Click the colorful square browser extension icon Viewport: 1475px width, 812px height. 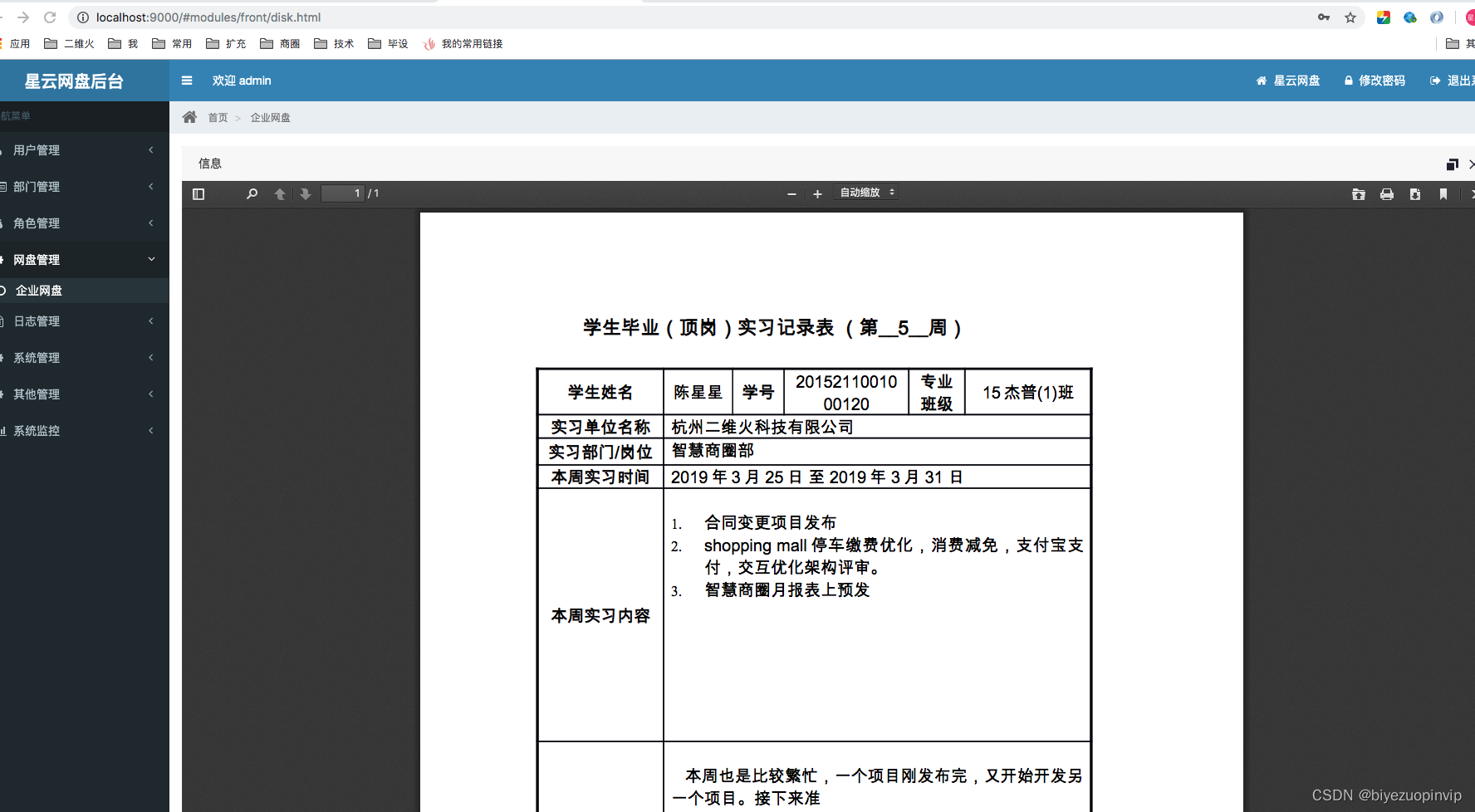(x=1384, y=17)
